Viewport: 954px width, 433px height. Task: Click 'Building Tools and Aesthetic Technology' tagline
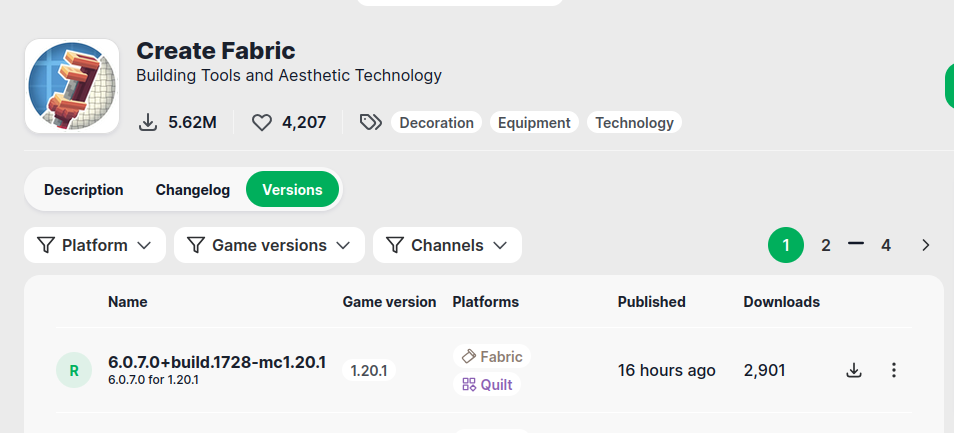click(x=289, y=76)
